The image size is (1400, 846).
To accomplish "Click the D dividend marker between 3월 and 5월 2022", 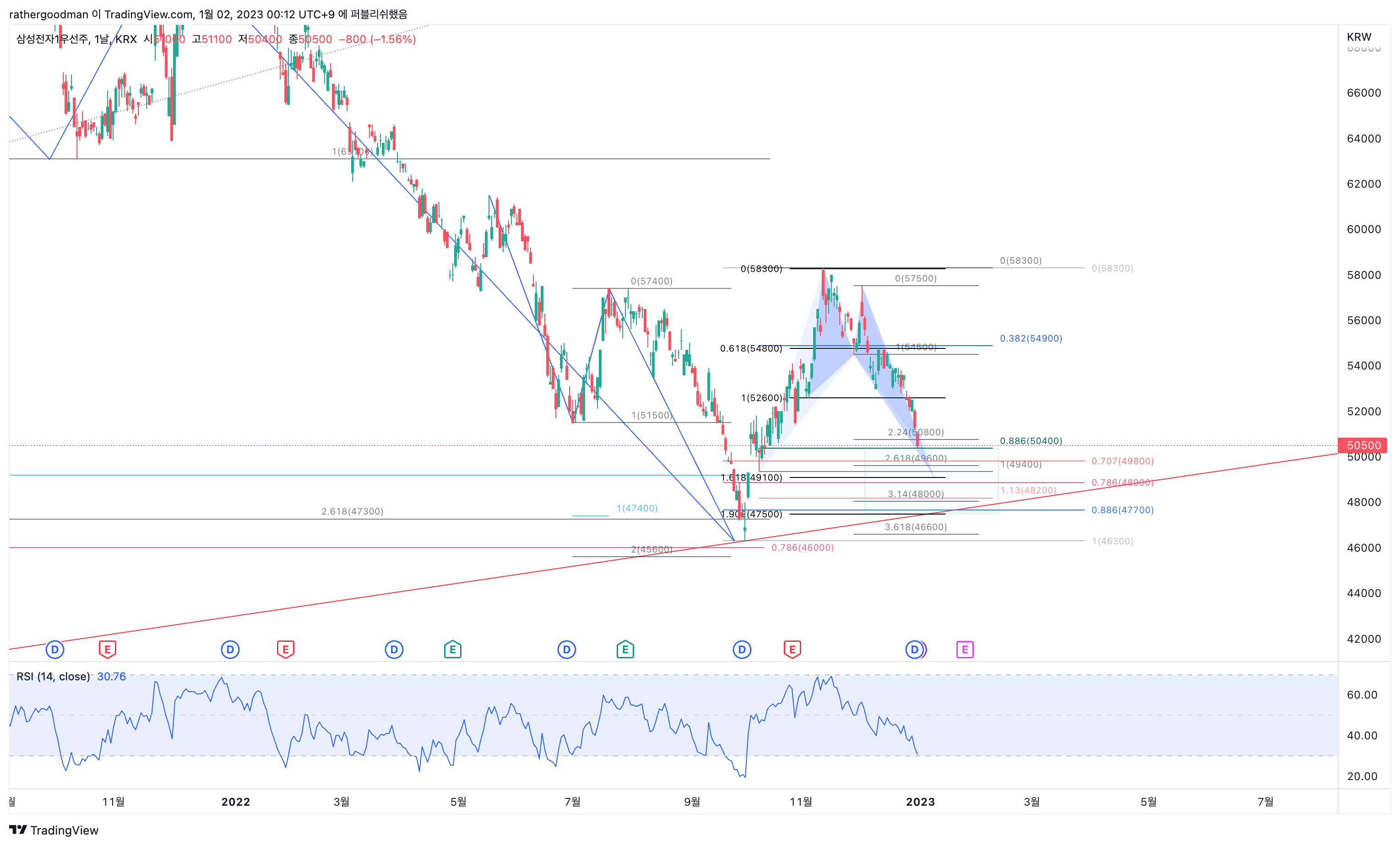I will (394, 650).
